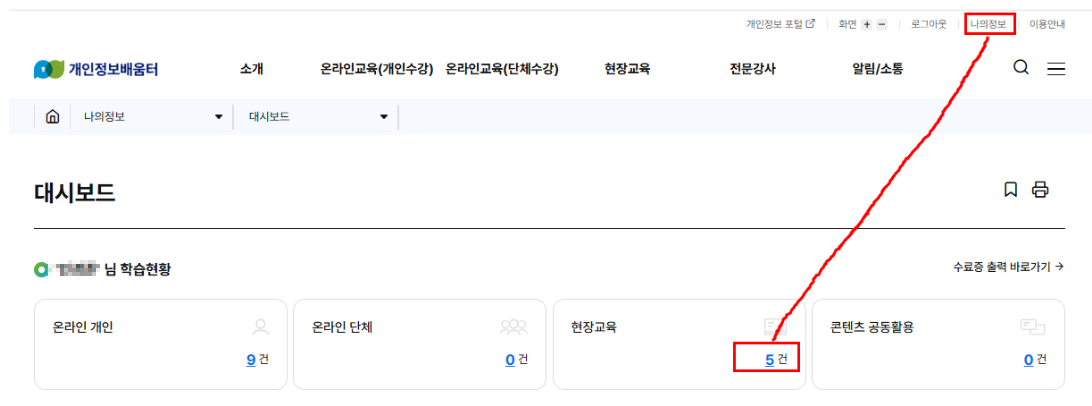Click the print icon
The height and width of the screenshot is (406, 1092).
[1040, 189]
